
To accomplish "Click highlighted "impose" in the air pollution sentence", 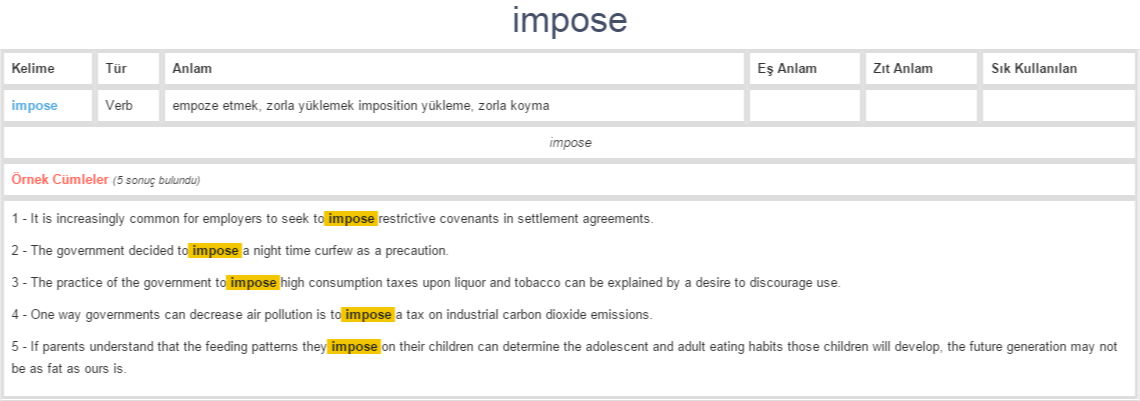I will (368, 314).
